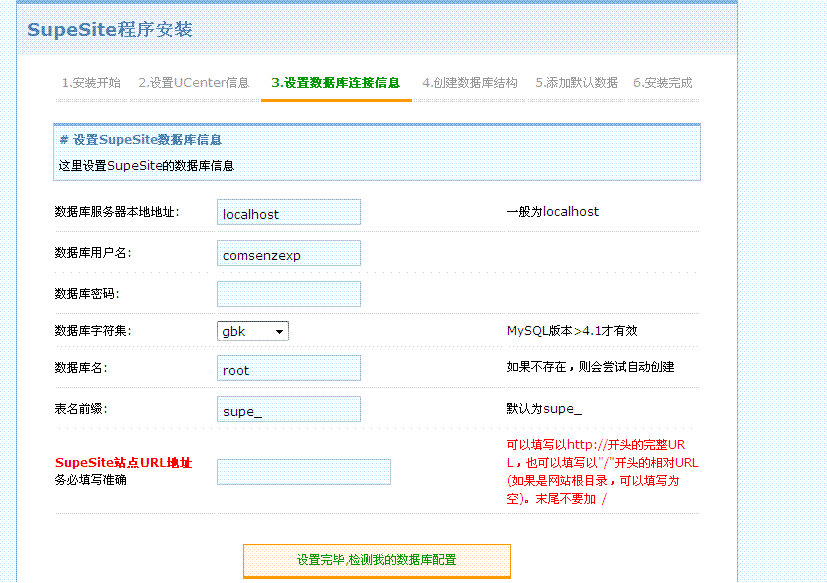Click step tab 6.安装完成
The height and width of the screenshot is (583, 827).
tap(662, 83)
